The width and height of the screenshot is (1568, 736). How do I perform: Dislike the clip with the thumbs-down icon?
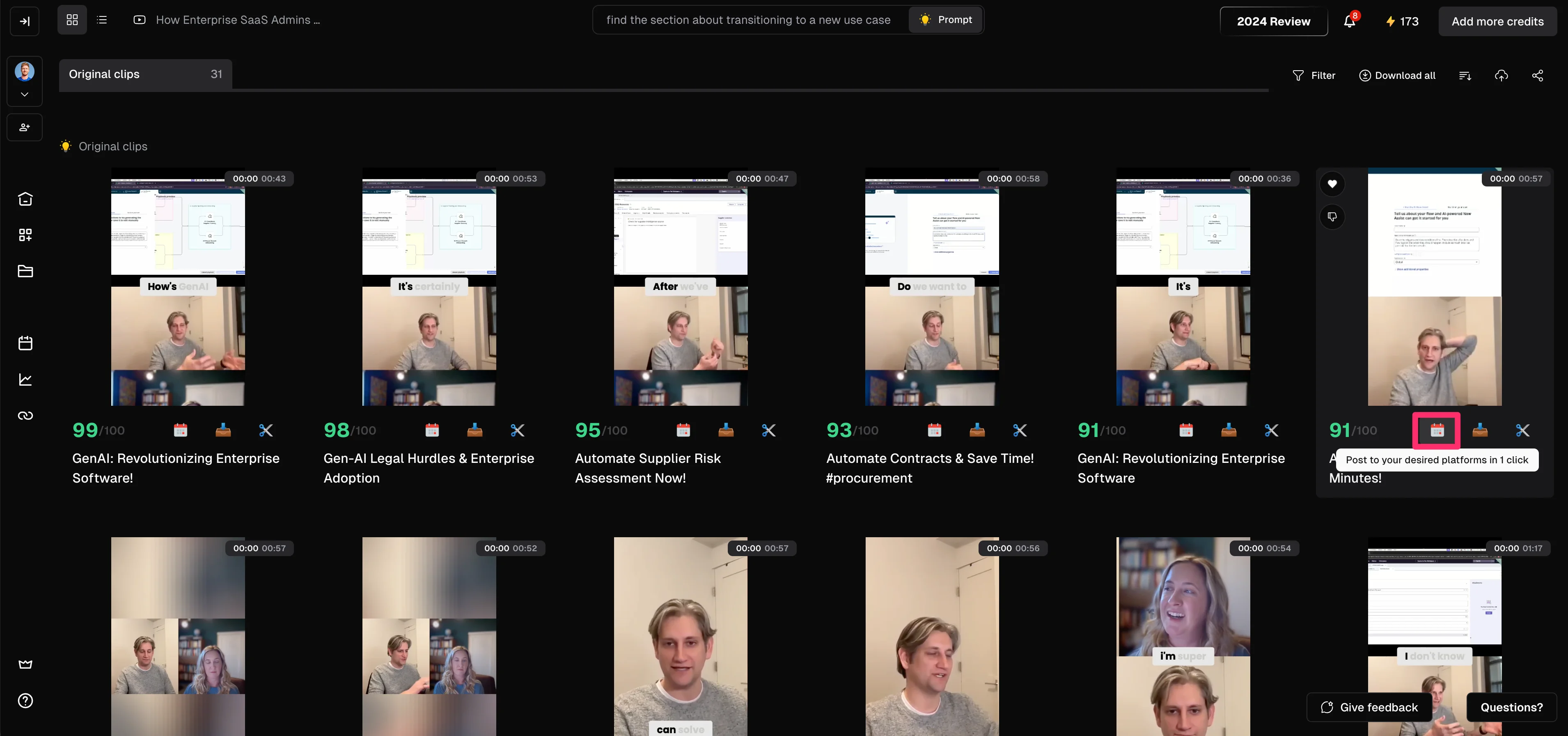pyautogui.click(x=1332, y=217)
